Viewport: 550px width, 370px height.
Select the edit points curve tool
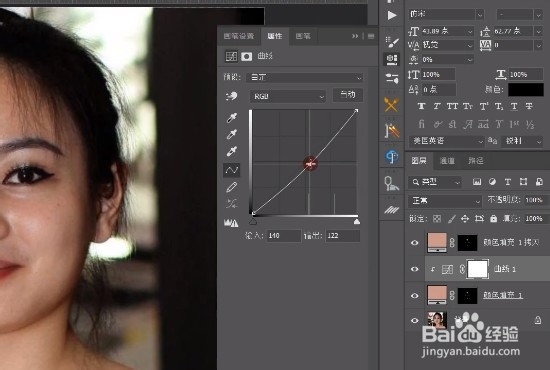point(232,170)
